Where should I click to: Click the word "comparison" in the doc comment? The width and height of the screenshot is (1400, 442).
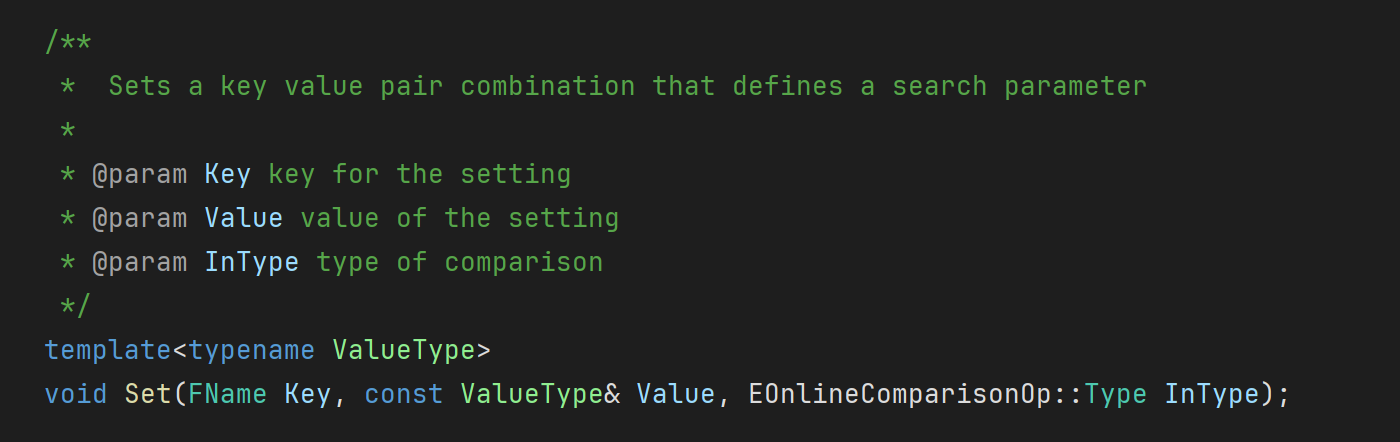coord(524,262)
